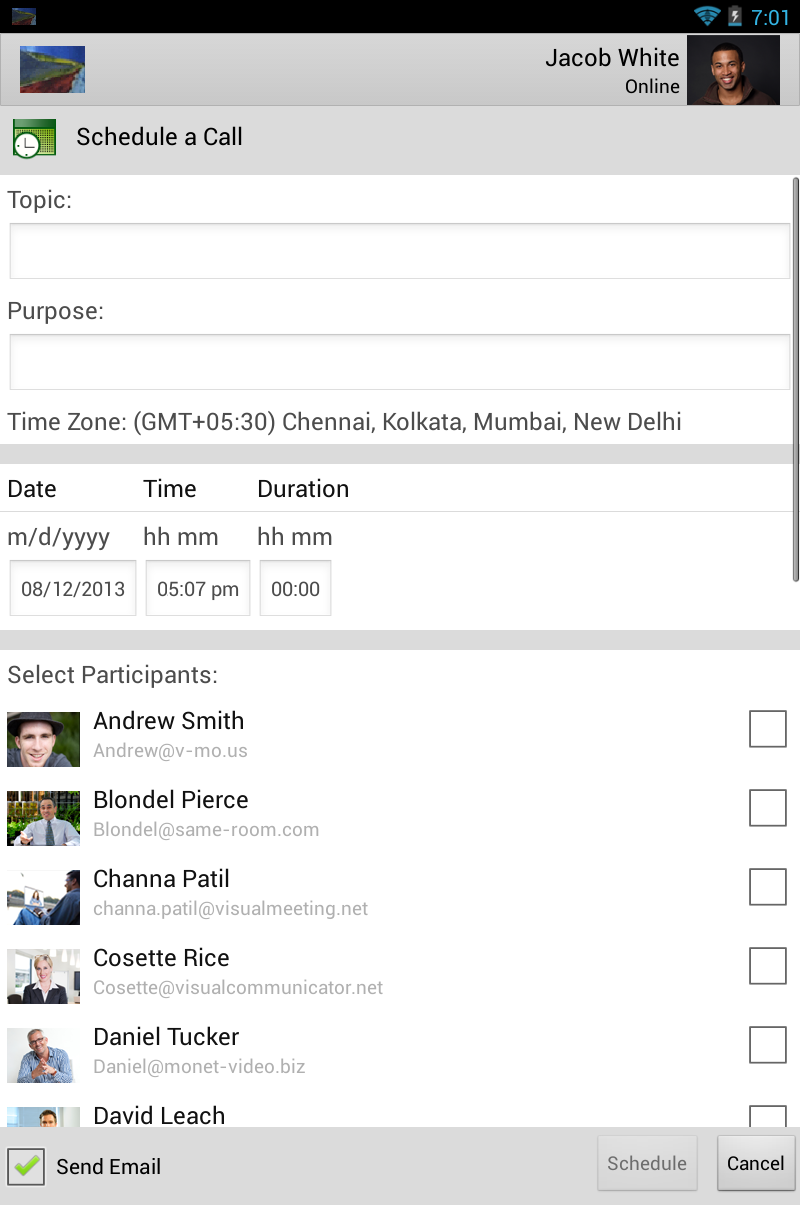The height and width of the screenshot is (1205, 800).
Task: Tap the notification thumbnail in status bar
Action: click(24, 16)
